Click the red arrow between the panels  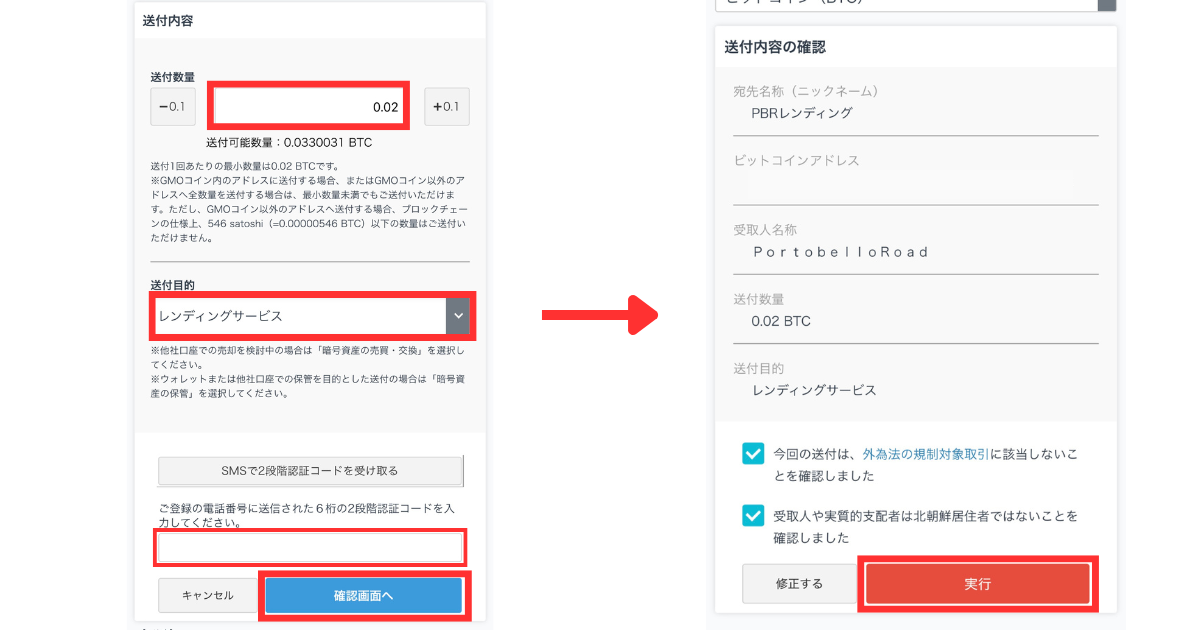pos(600,315)
